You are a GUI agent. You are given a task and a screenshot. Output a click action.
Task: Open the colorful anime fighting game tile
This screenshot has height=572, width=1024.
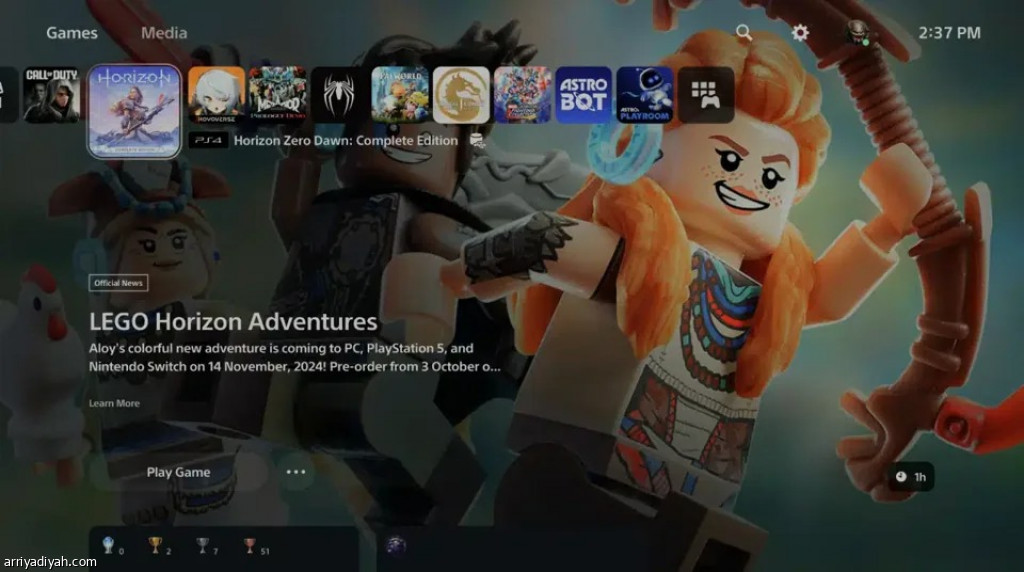522,95
